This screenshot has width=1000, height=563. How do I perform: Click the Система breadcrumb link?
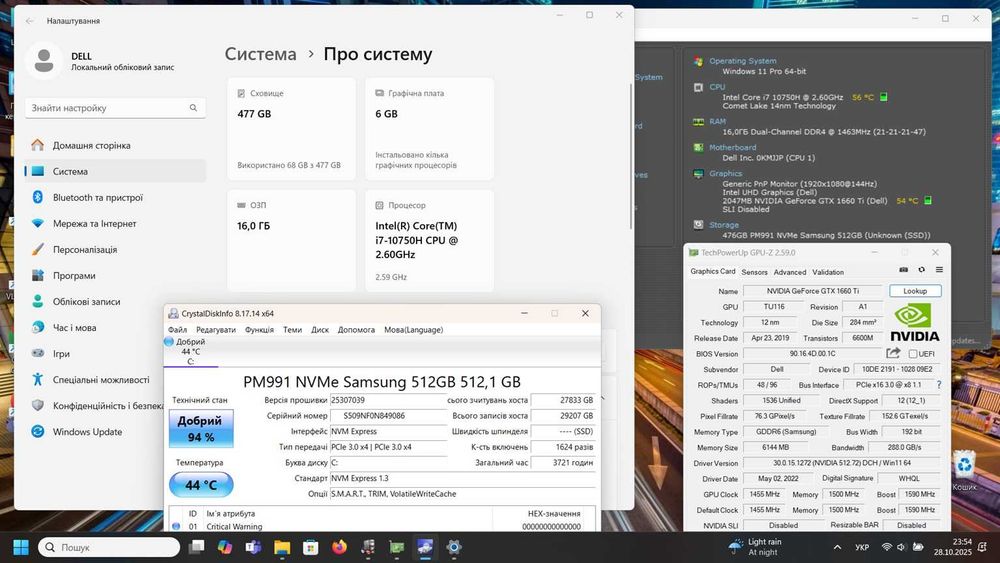(x=260, y=54)
